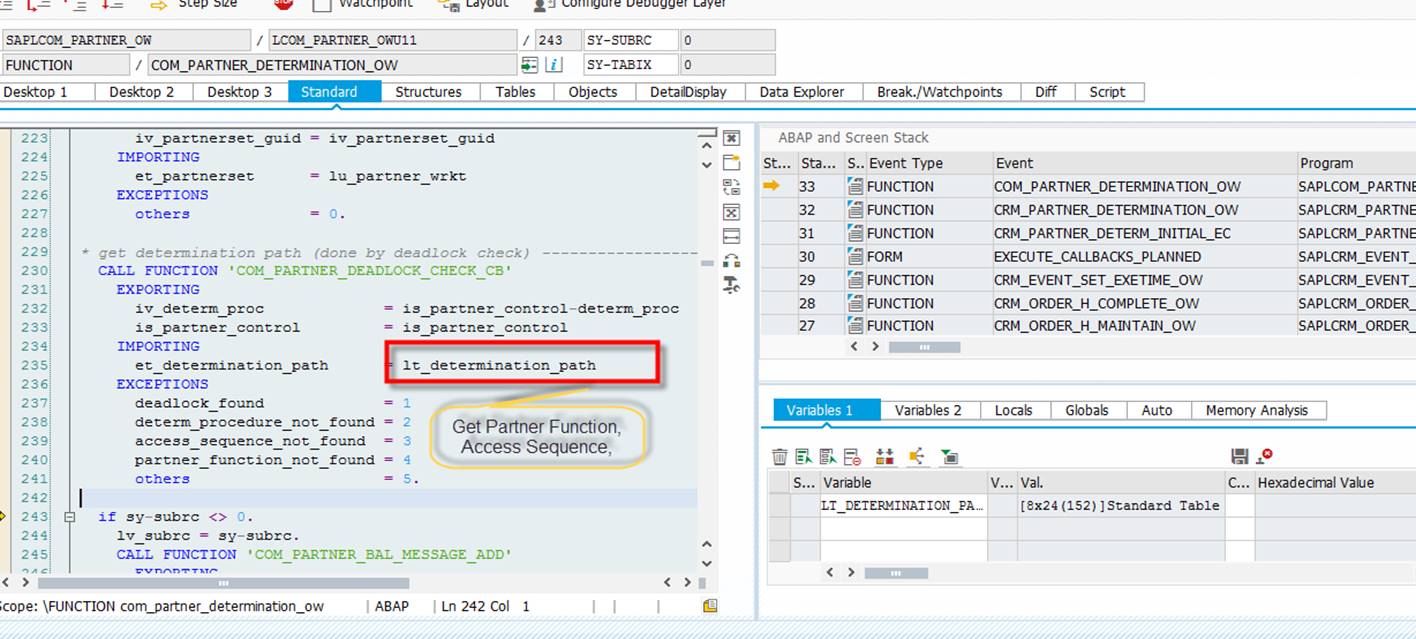The width and height of the screenshot is (1416, 639).
Task: Click the red stop sign icon
Action: (x=283, y=3)
